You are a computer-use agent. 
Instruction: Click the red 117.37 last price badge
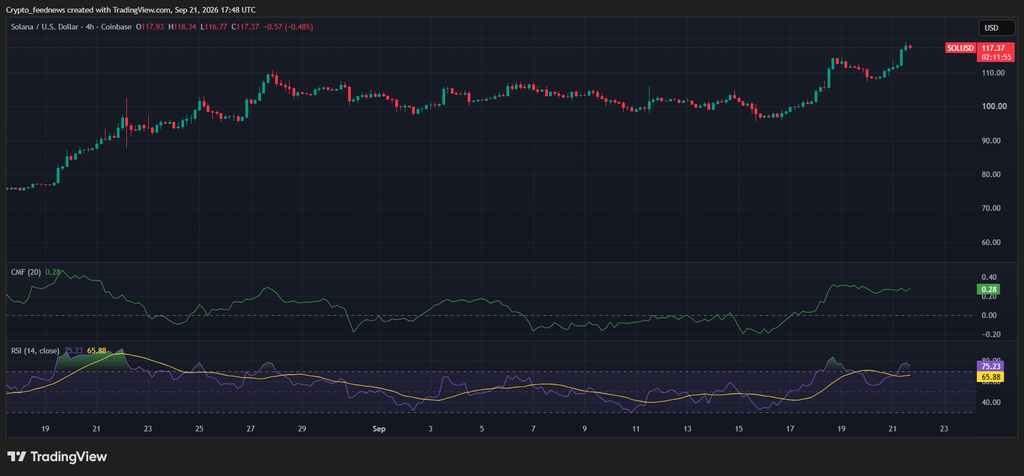click(995, 48)
